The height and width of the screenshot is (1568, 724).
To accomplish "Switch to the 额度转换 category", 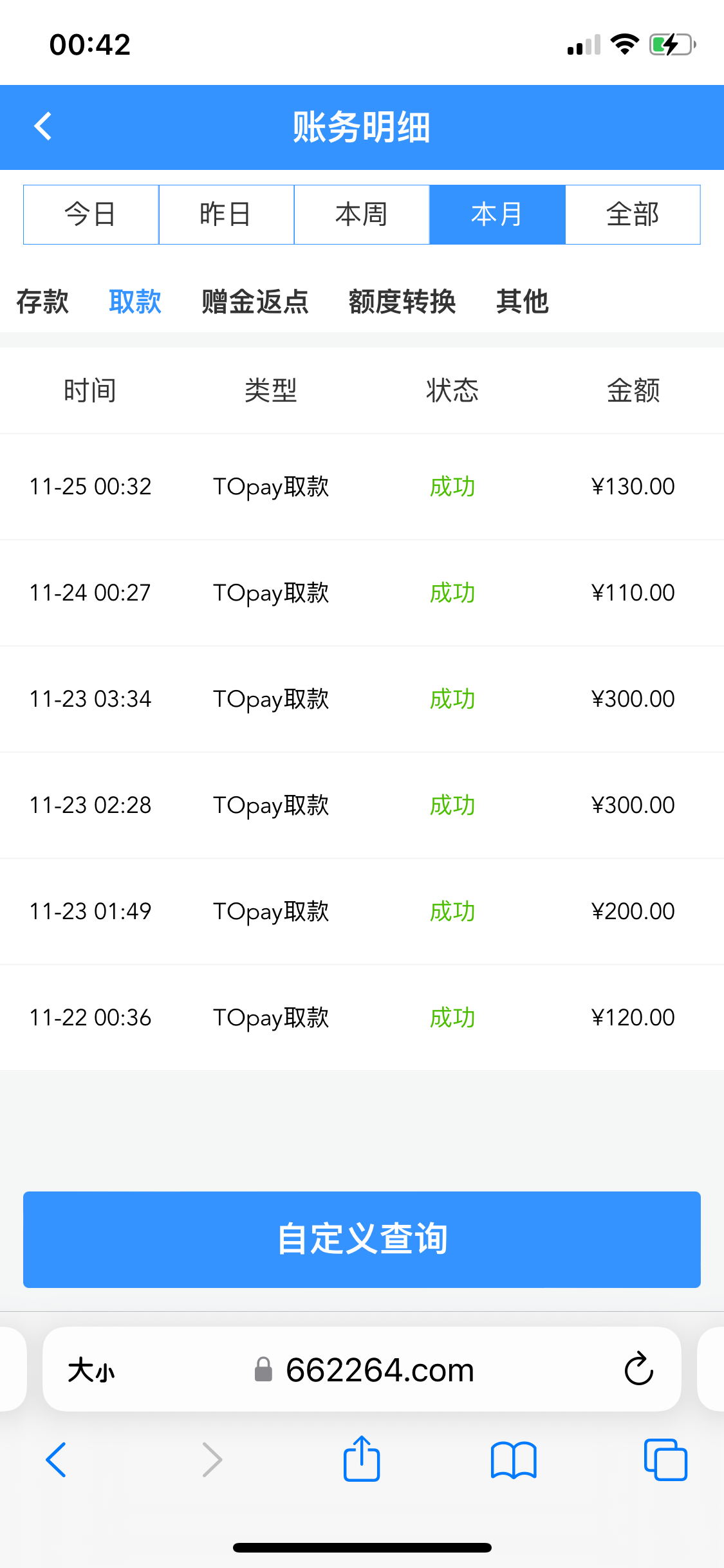I will tap(402, 301).
